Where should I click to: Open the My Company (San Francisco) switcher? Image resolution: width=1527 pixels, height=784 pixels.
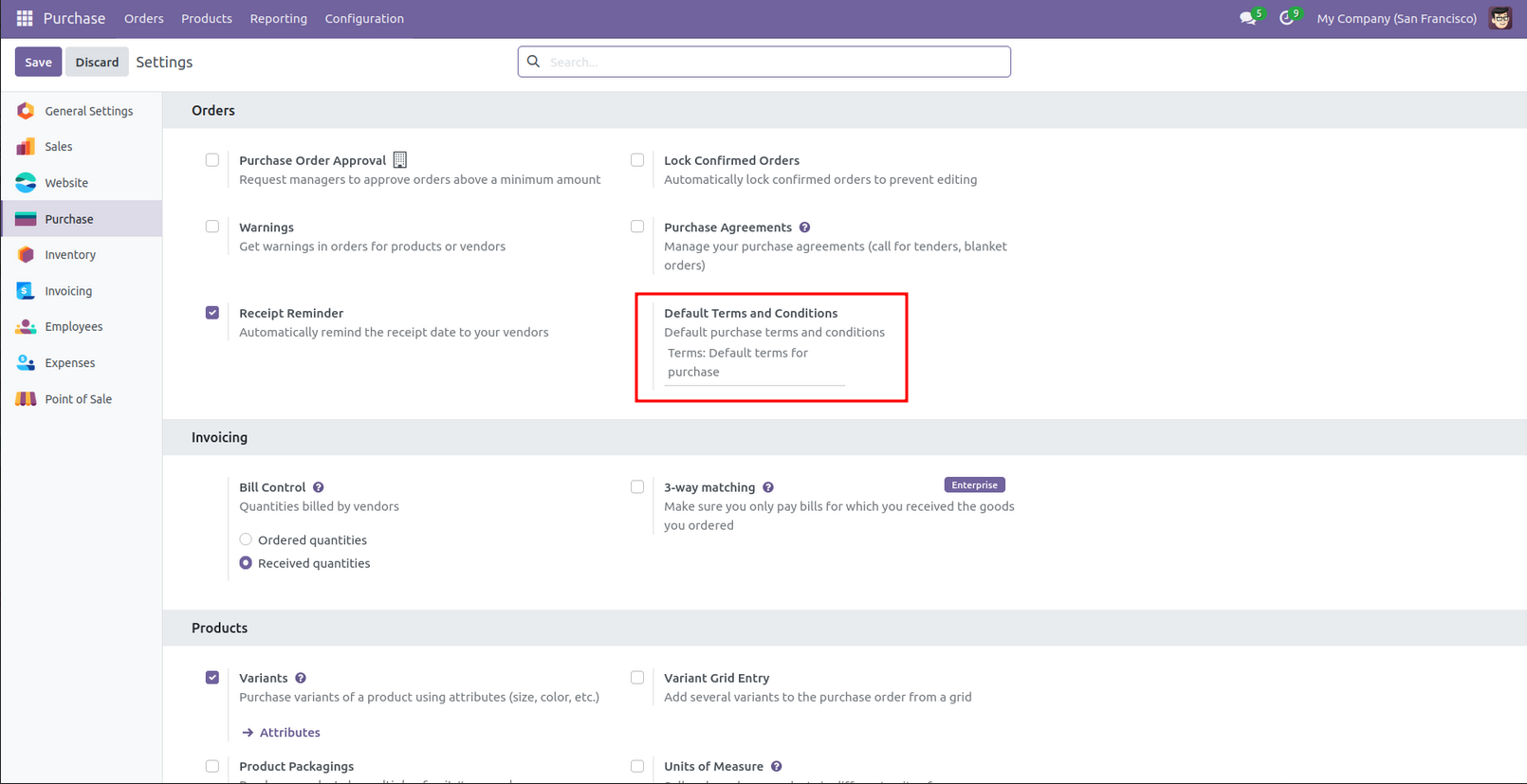(1396, 18)
